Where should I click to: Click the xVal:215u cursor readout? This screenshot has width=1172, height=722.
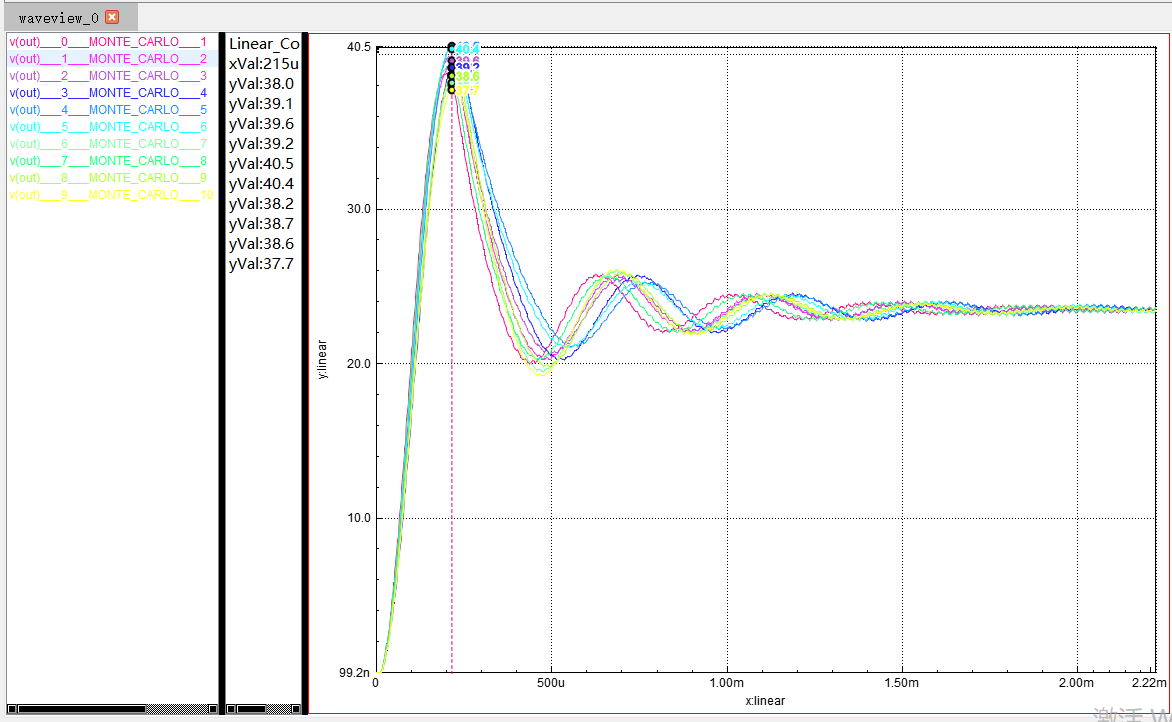pos(263,64)
